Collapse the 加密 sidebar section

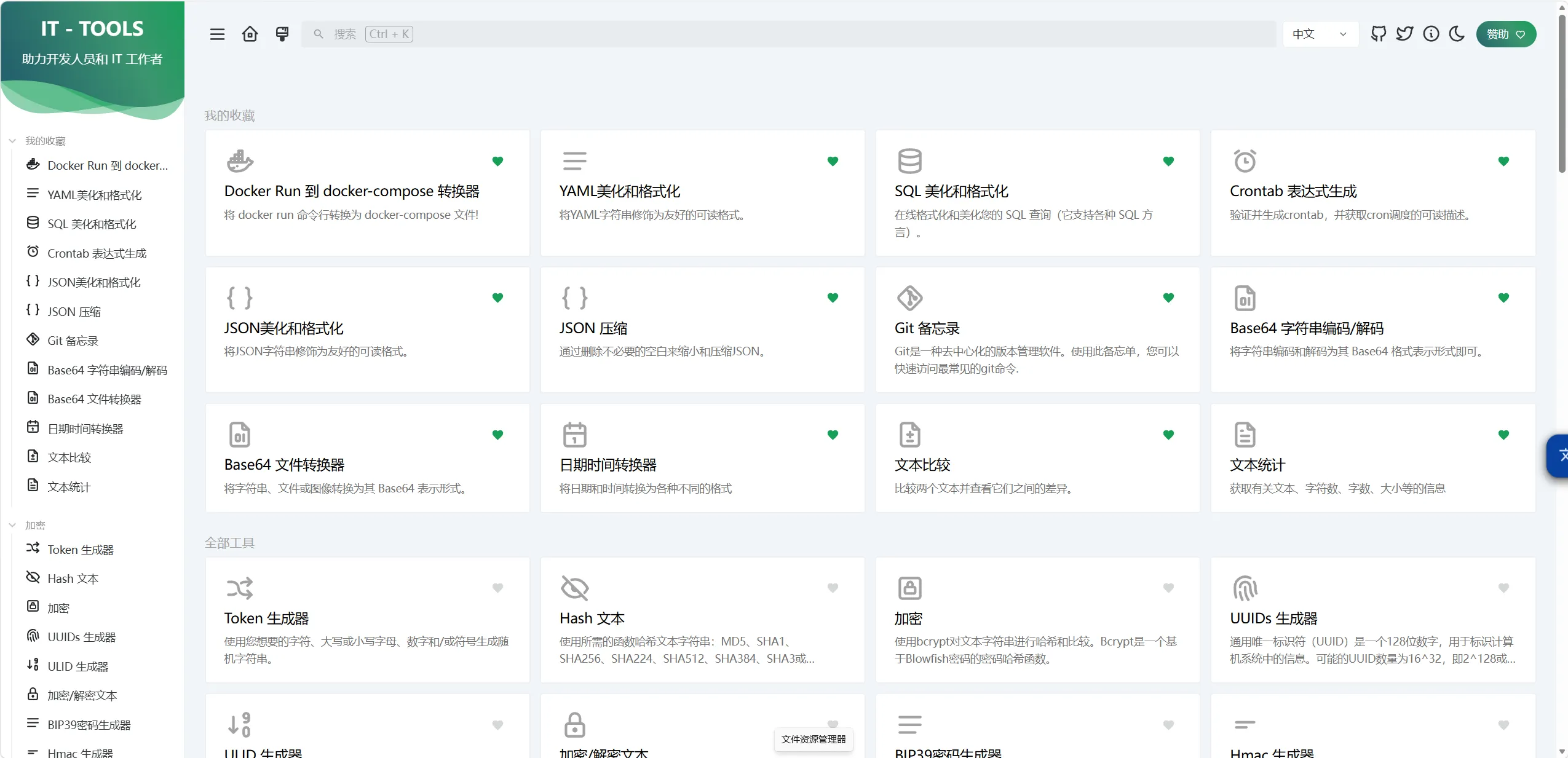click(x=28, y=525)
